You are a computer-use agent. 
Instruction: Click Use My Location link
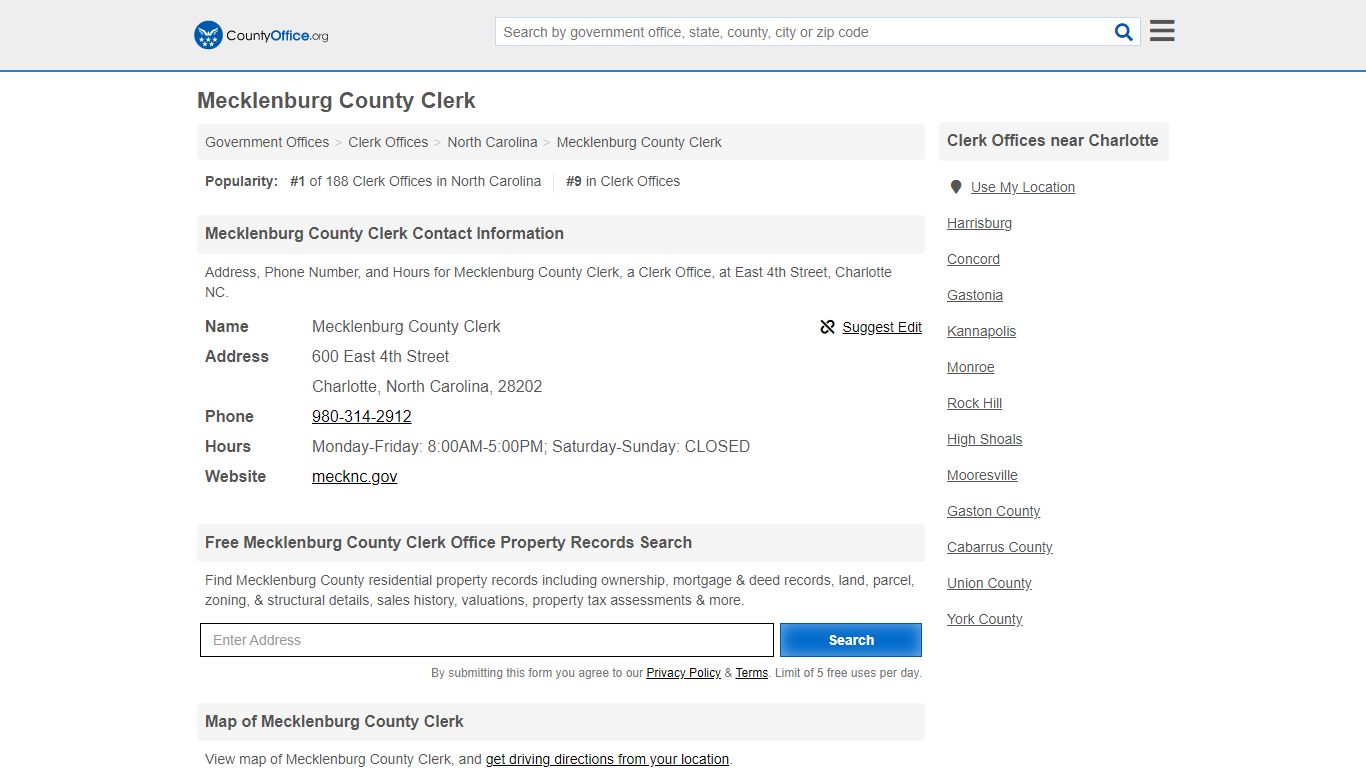(x=1023, y=187)
